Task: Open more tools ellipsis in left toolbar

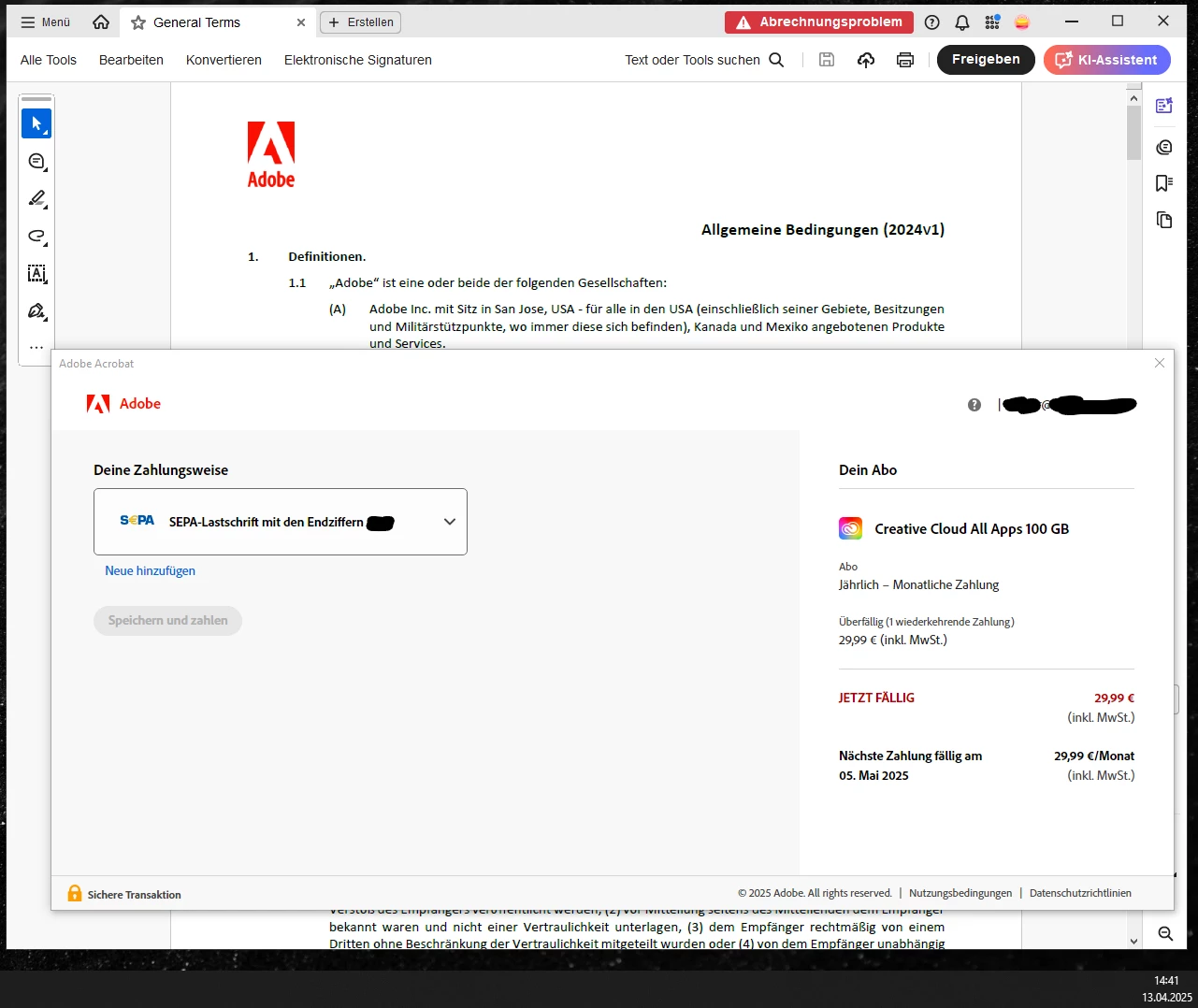Action: pyautogui.click(x=36, y=347)
